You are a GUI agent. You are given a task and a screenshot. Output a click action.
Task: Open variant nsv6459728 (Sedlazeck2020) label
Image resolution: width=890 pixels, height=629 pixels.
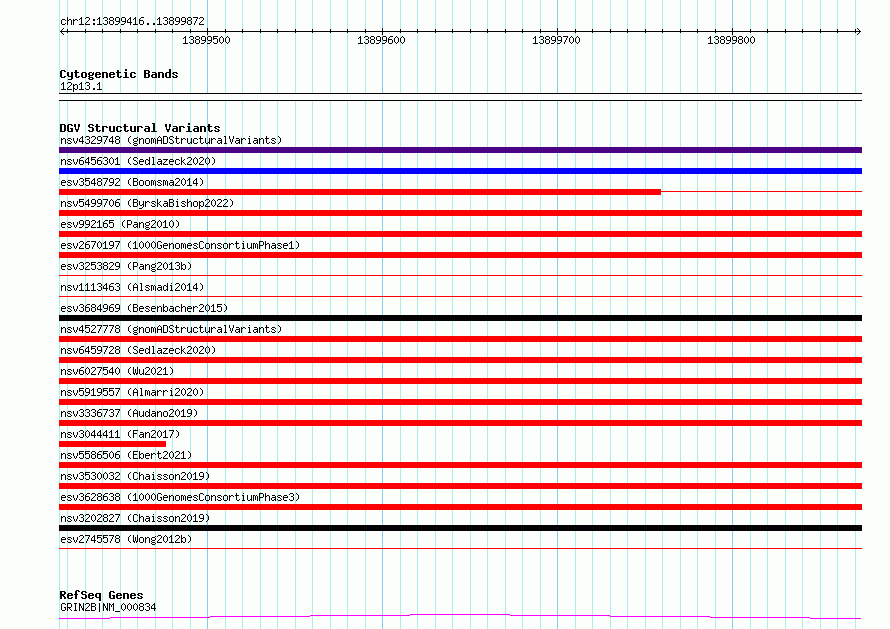coord(138,350)
